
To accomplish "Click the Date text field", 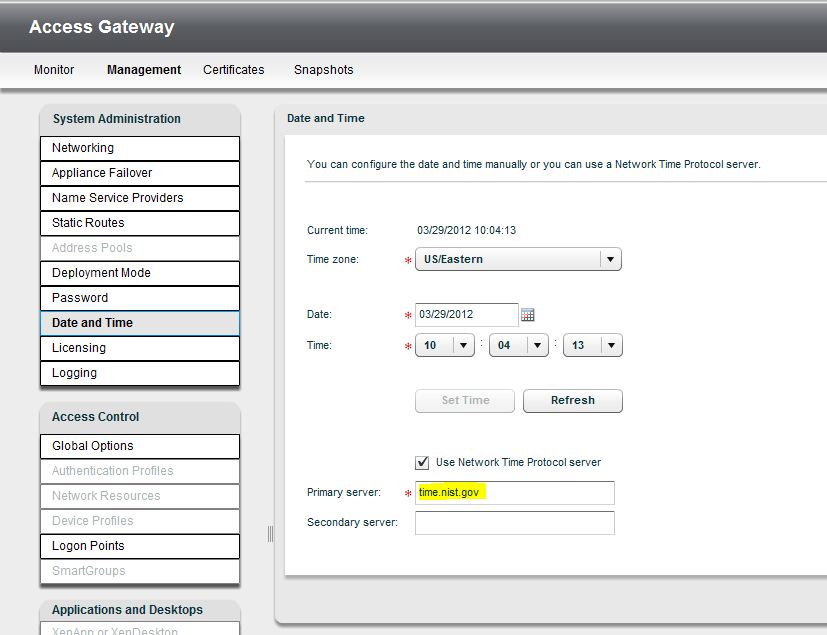I will pyautogui.click(x=466, y=314).
